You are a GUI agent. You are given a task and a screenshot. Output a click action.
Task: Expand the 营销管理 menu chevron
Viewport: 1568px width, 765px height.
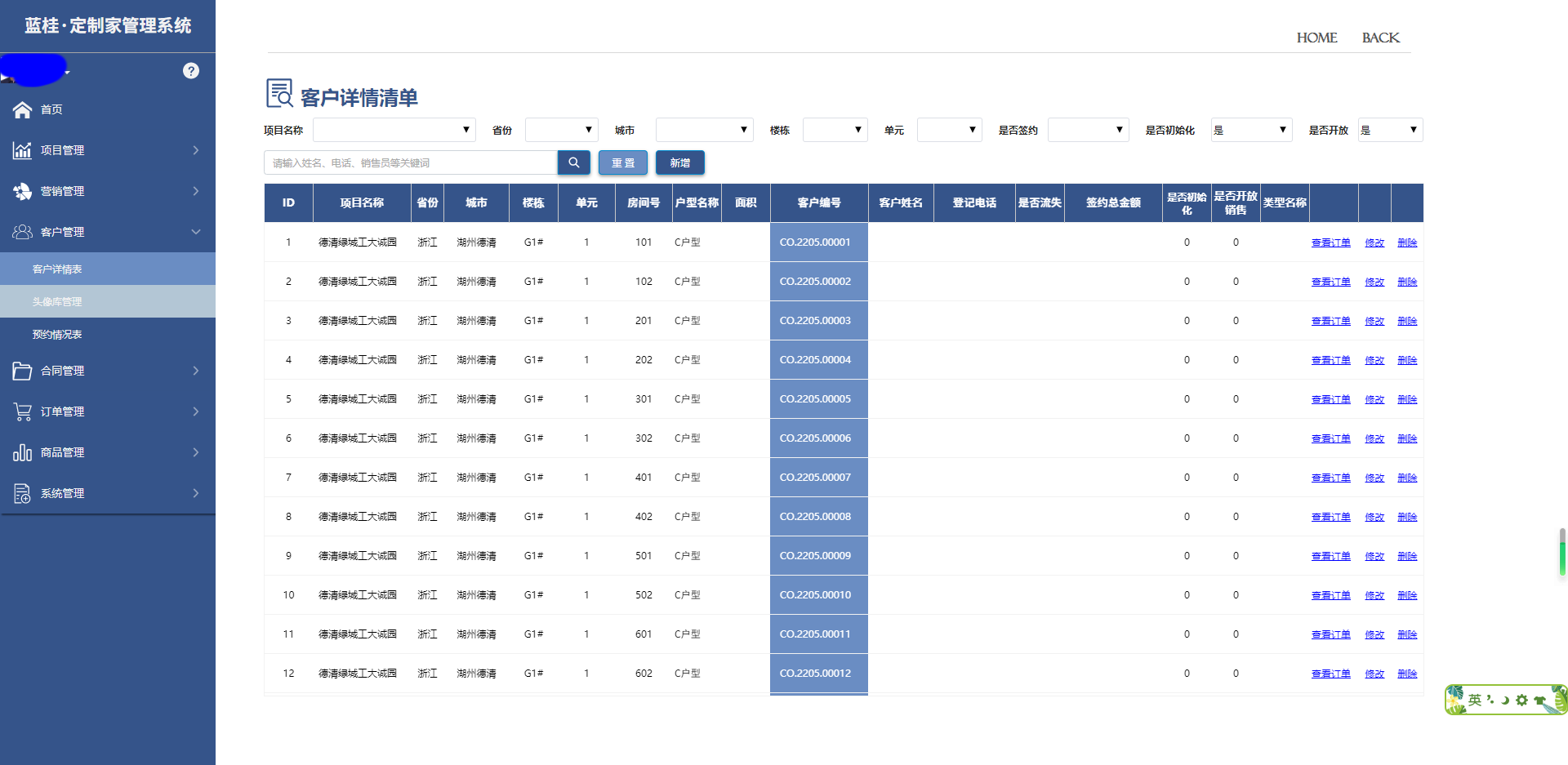pyautogui.click(x=196, y=191)
